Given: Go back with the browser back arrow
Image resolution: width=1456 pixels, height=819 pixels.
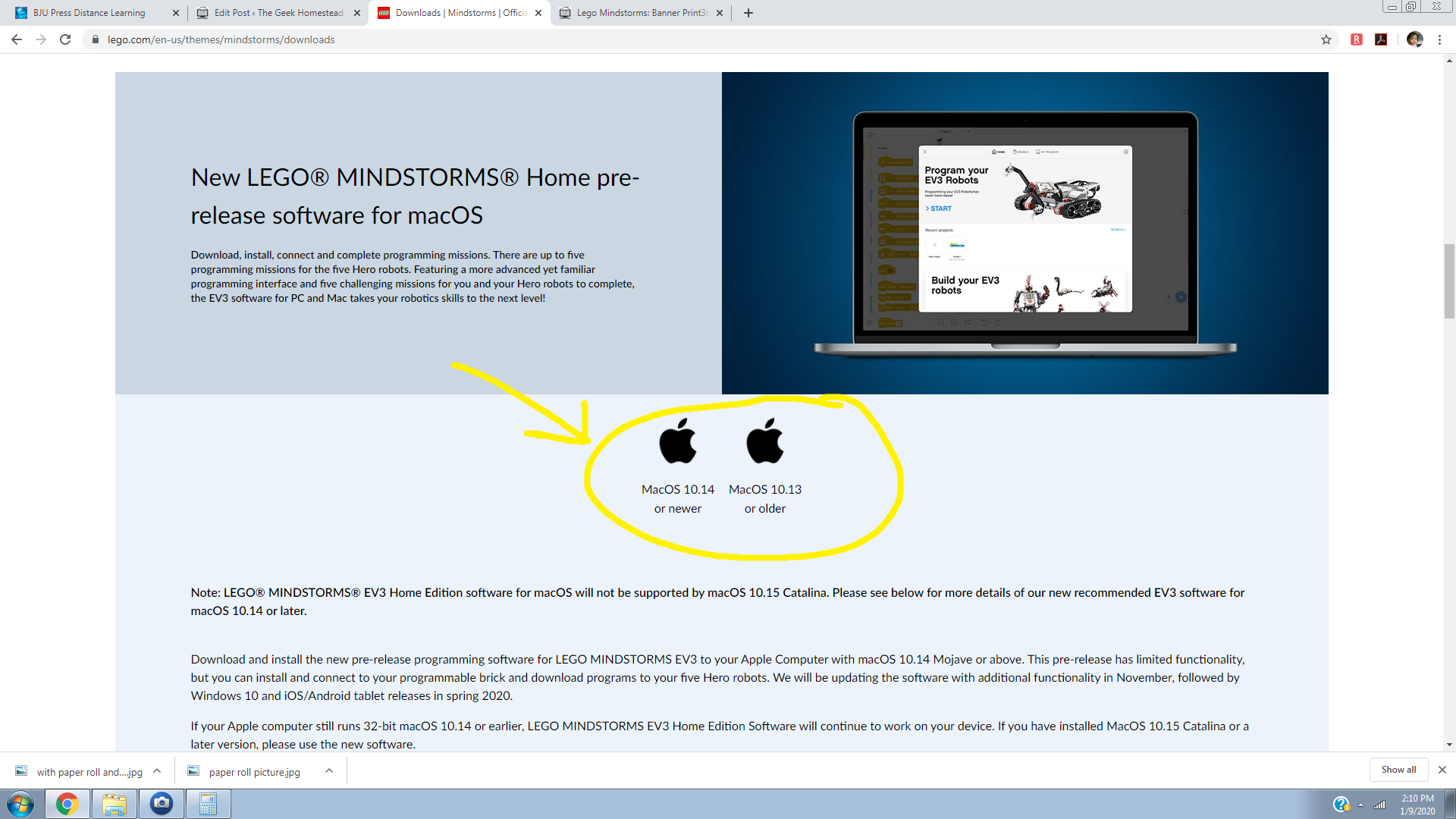Looking at the screenshot, I should tap(17, 39).
